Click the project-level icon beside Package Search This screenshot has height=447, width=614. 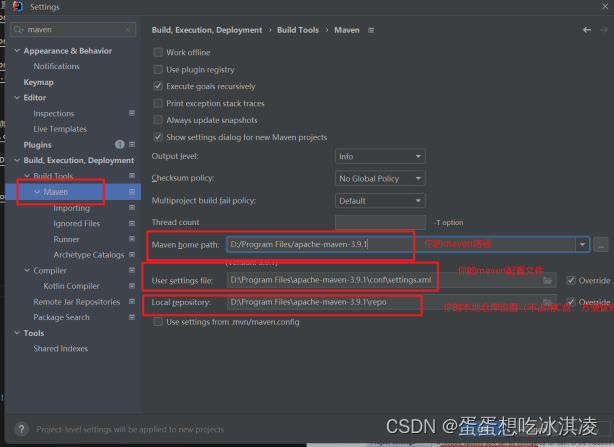click(132, 317)
